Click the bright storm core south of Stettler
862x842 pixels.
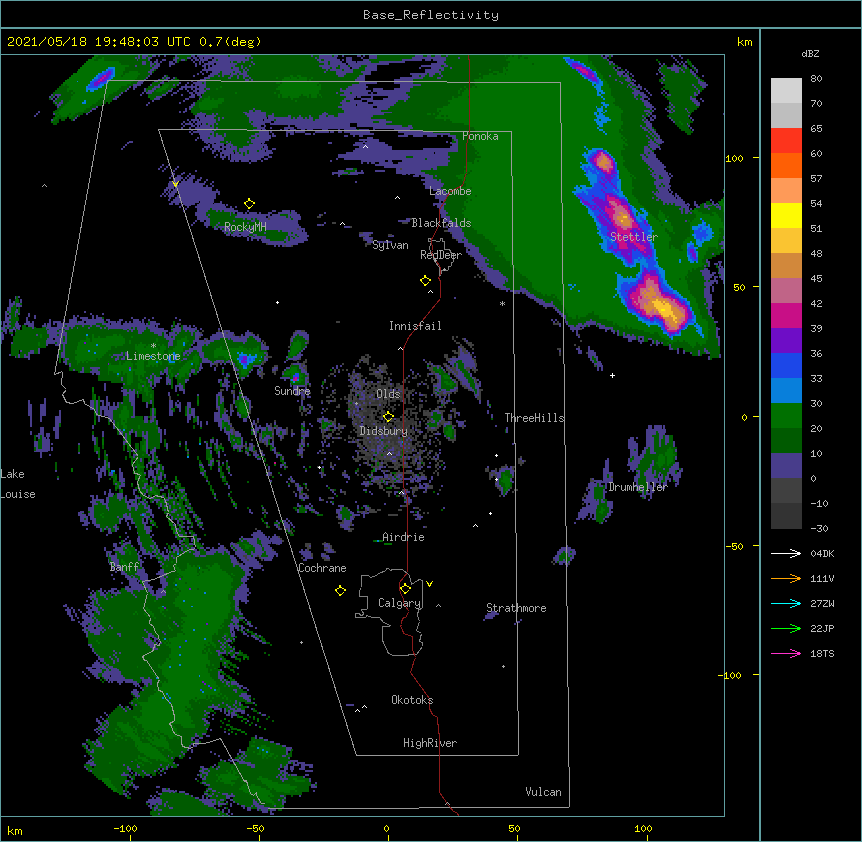coord(664,308)
